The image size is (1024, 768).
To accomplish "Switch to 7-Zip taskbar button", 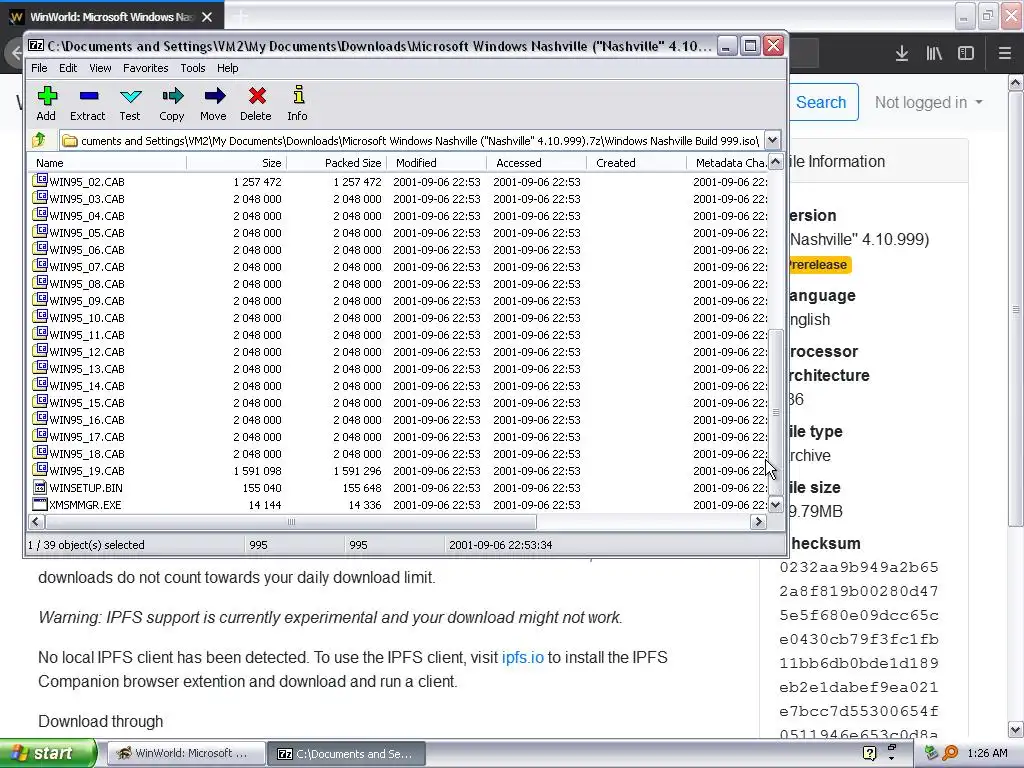I will tap(346, 753).
